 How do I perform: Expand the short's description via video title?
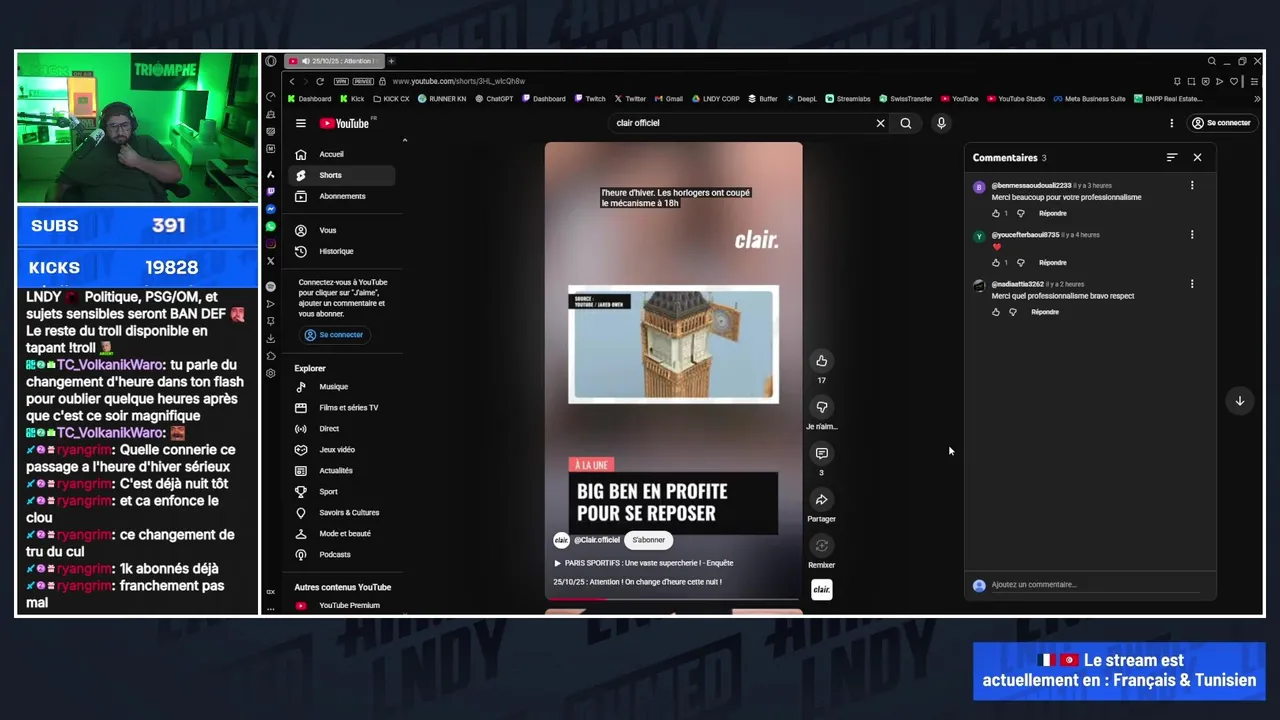point(637,582)
